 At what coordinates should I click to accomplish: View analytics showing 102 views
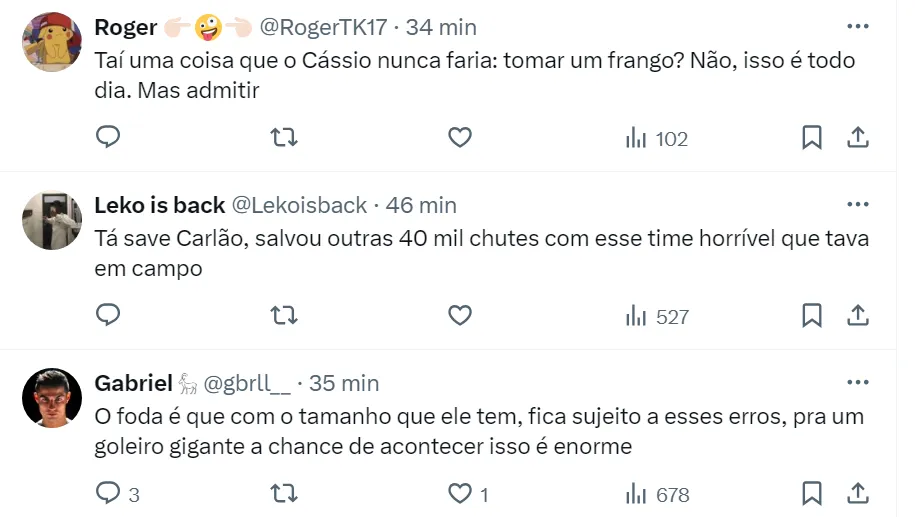point(657,139)
